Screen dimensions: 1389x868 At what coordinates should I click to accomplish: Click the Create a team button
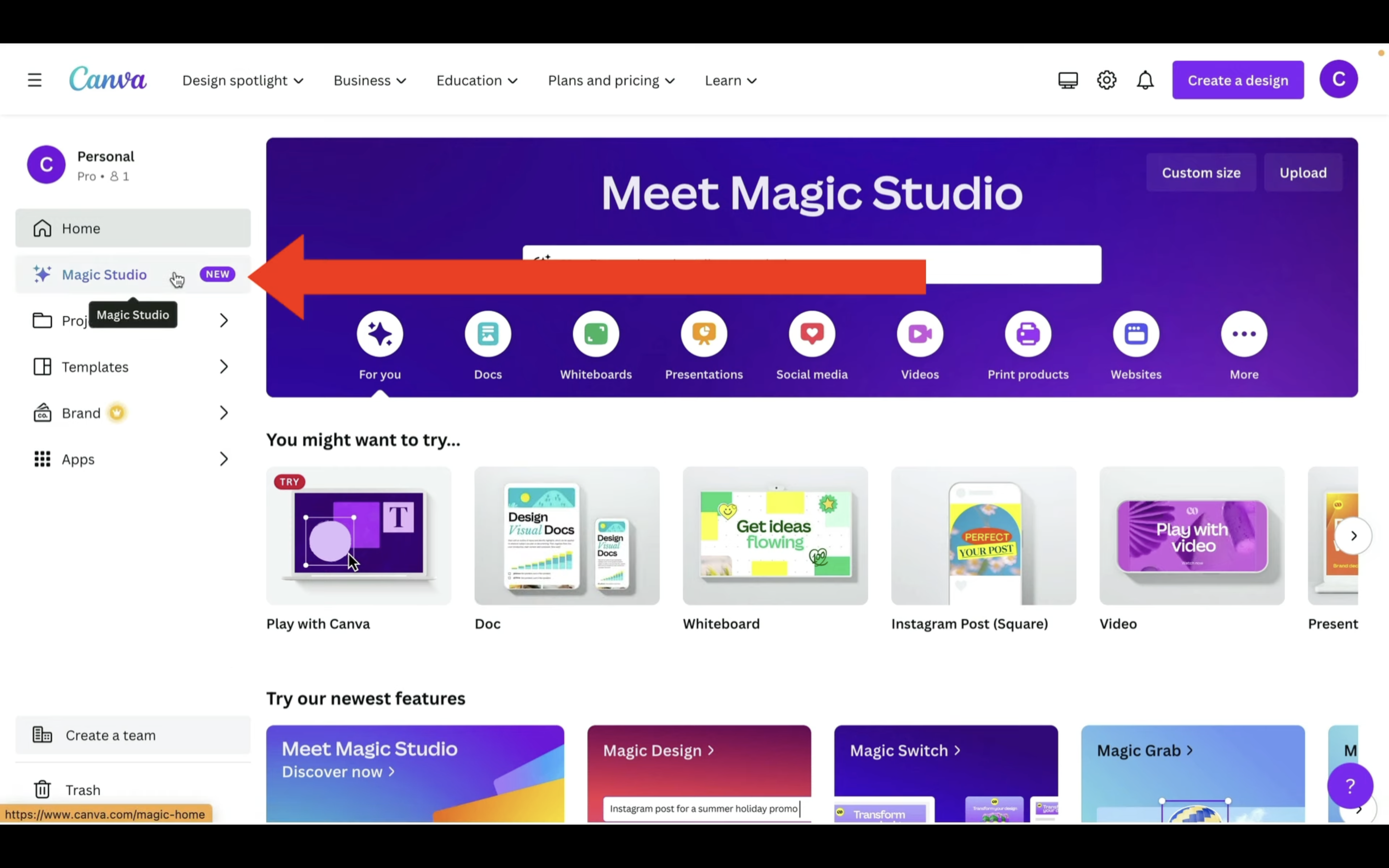coord(133,735)
